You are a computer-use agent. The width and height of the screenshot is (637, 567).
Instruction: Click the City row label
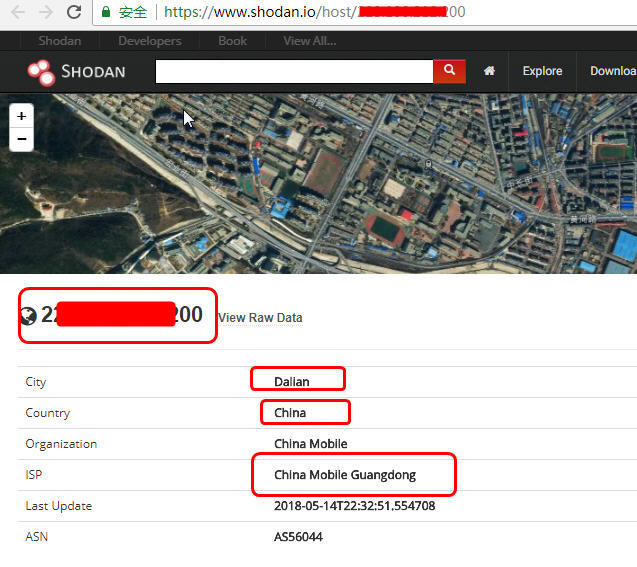[36, 382]
